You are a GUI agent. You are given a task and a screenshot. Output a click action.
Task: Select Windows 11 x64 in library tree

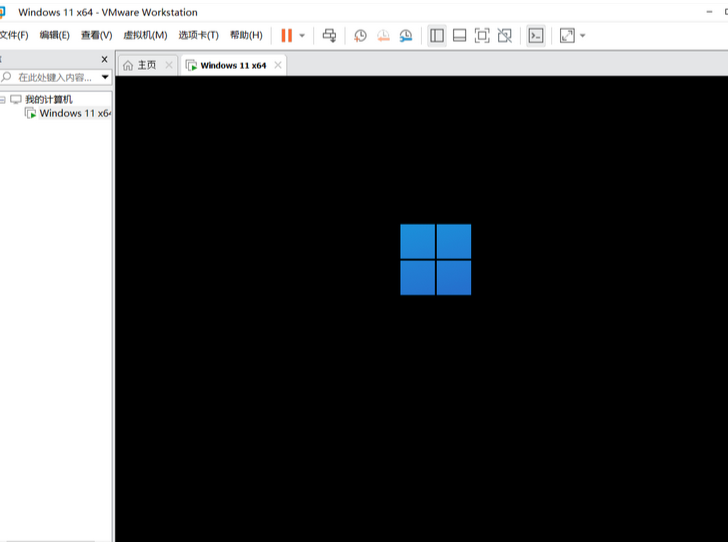click(74, 113)
